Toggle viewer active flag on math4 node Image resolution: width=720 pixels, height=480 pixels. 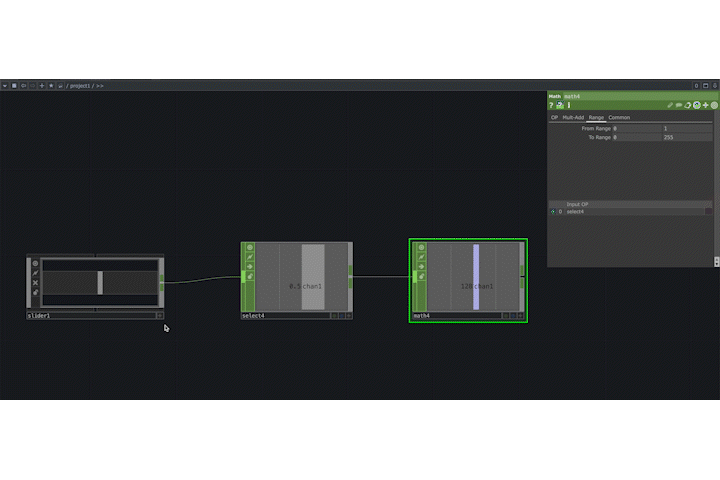pyautogui.click(x=421, y=247)
